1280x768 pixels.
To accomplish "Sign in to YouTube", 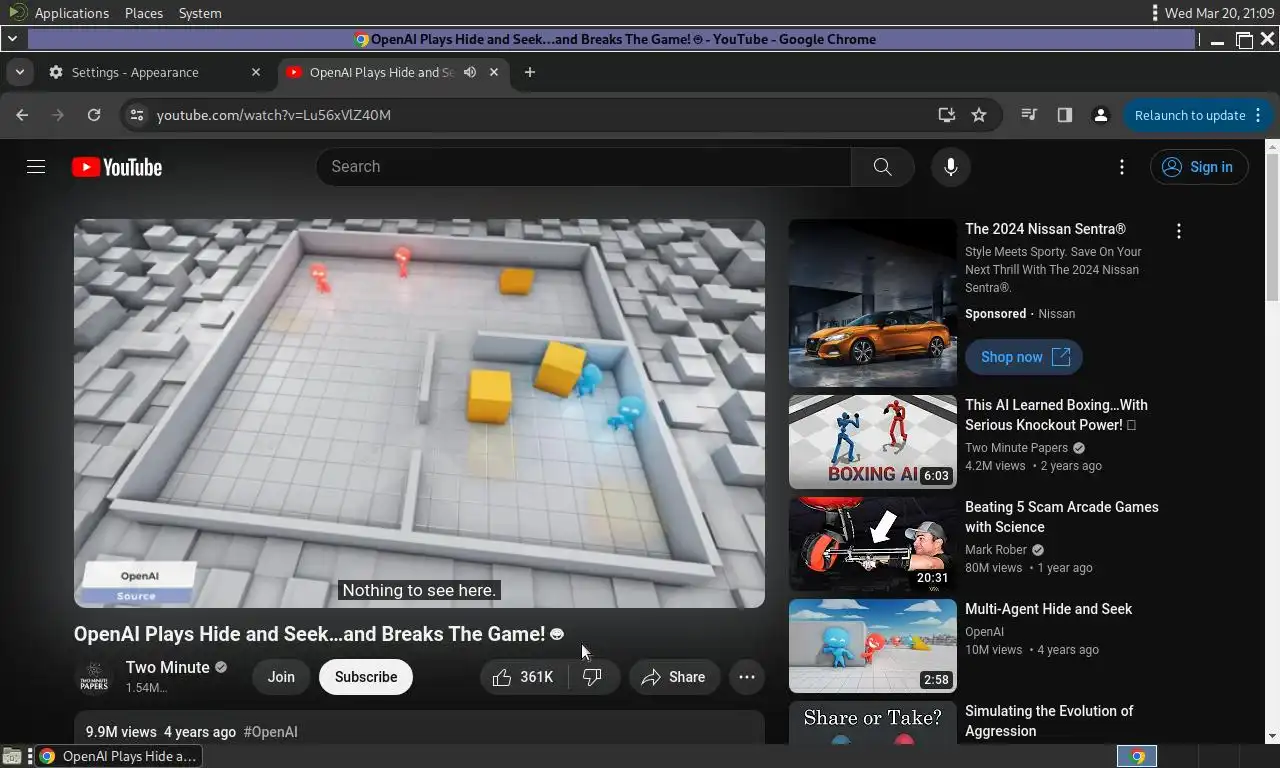I will [x=1199, y=167].
